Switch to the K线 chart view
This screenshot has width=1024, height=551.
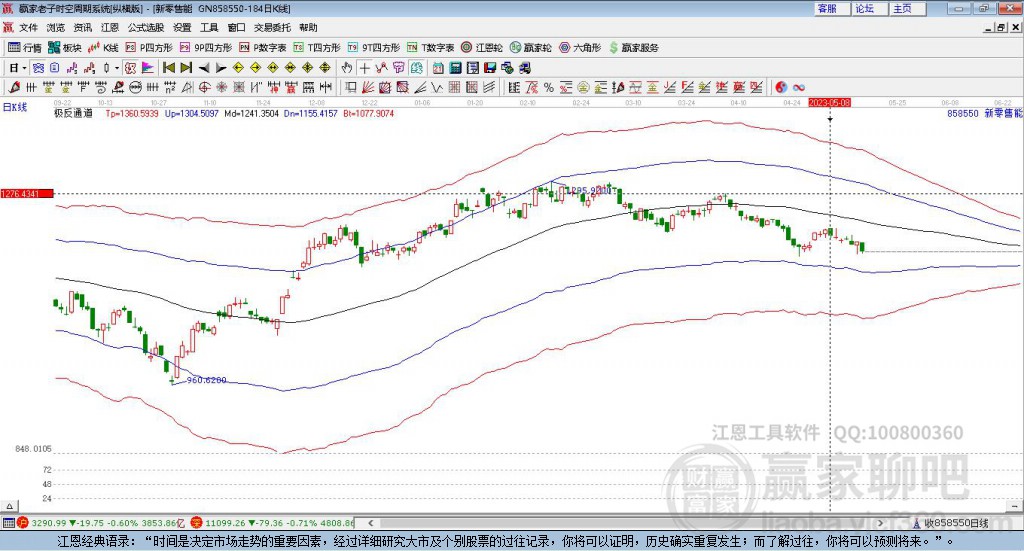103,48
